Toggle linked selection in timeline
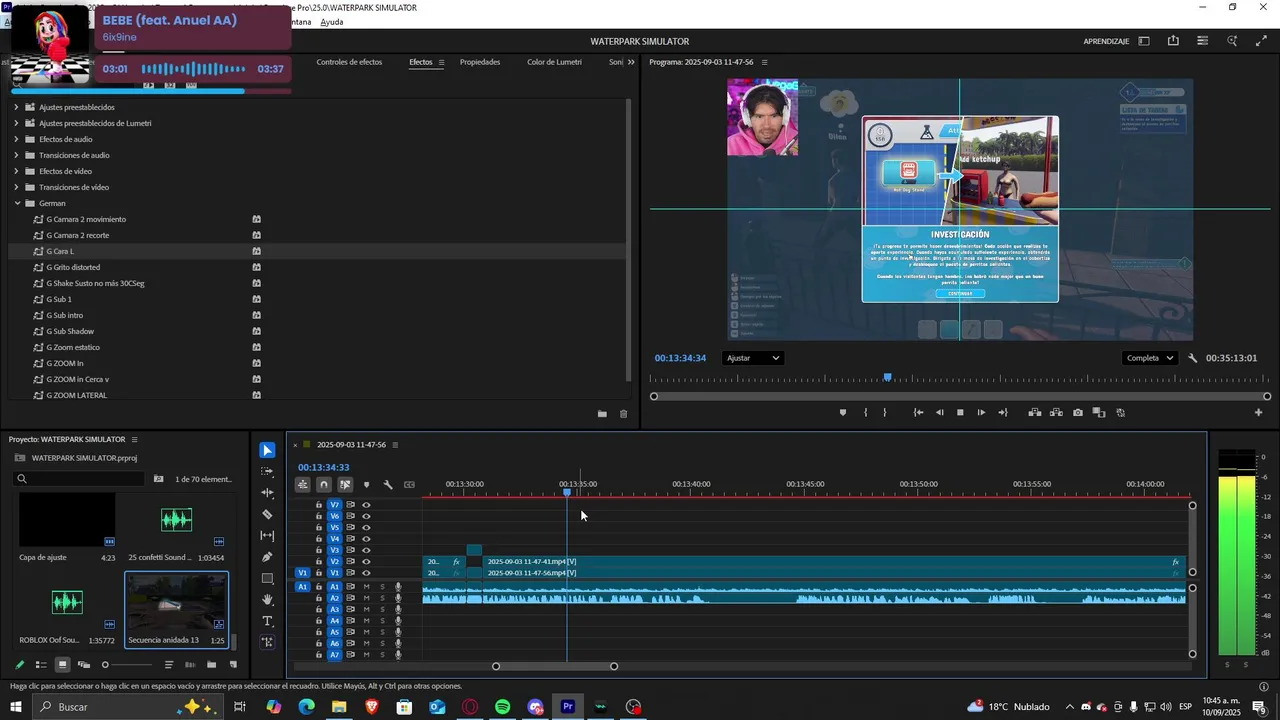The width and height of the screenshot is (1280, 720). click(x=345, y=485)
